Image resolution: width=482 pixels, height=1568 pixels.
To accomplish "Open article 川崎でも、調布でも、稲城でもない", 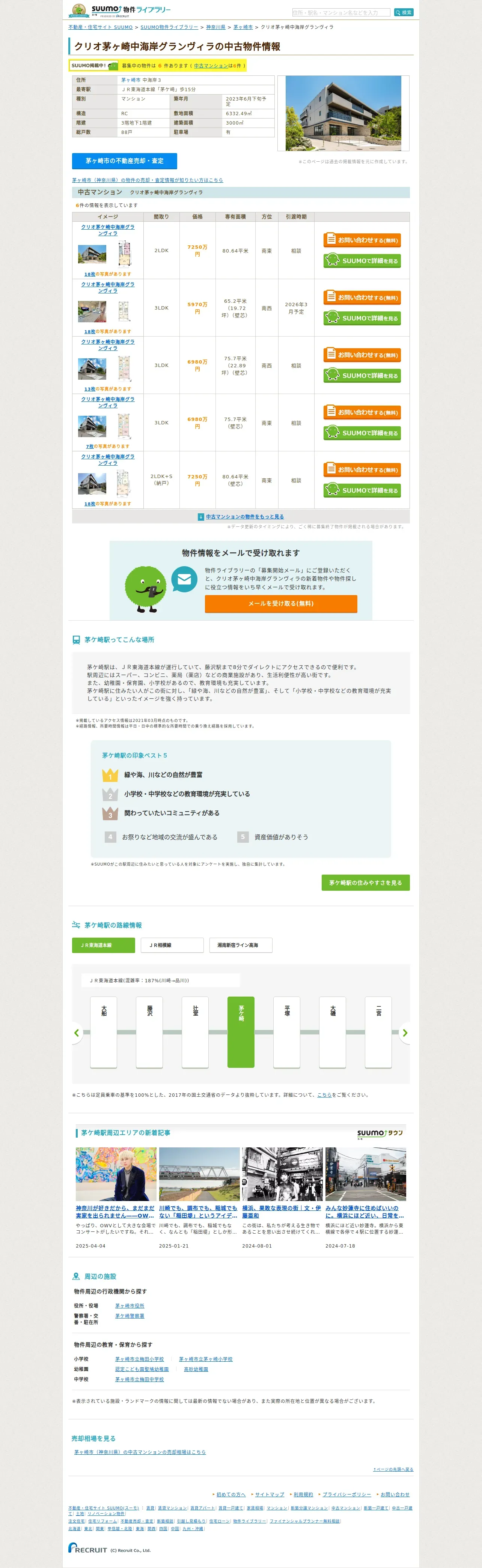I will click(199, 1212).
